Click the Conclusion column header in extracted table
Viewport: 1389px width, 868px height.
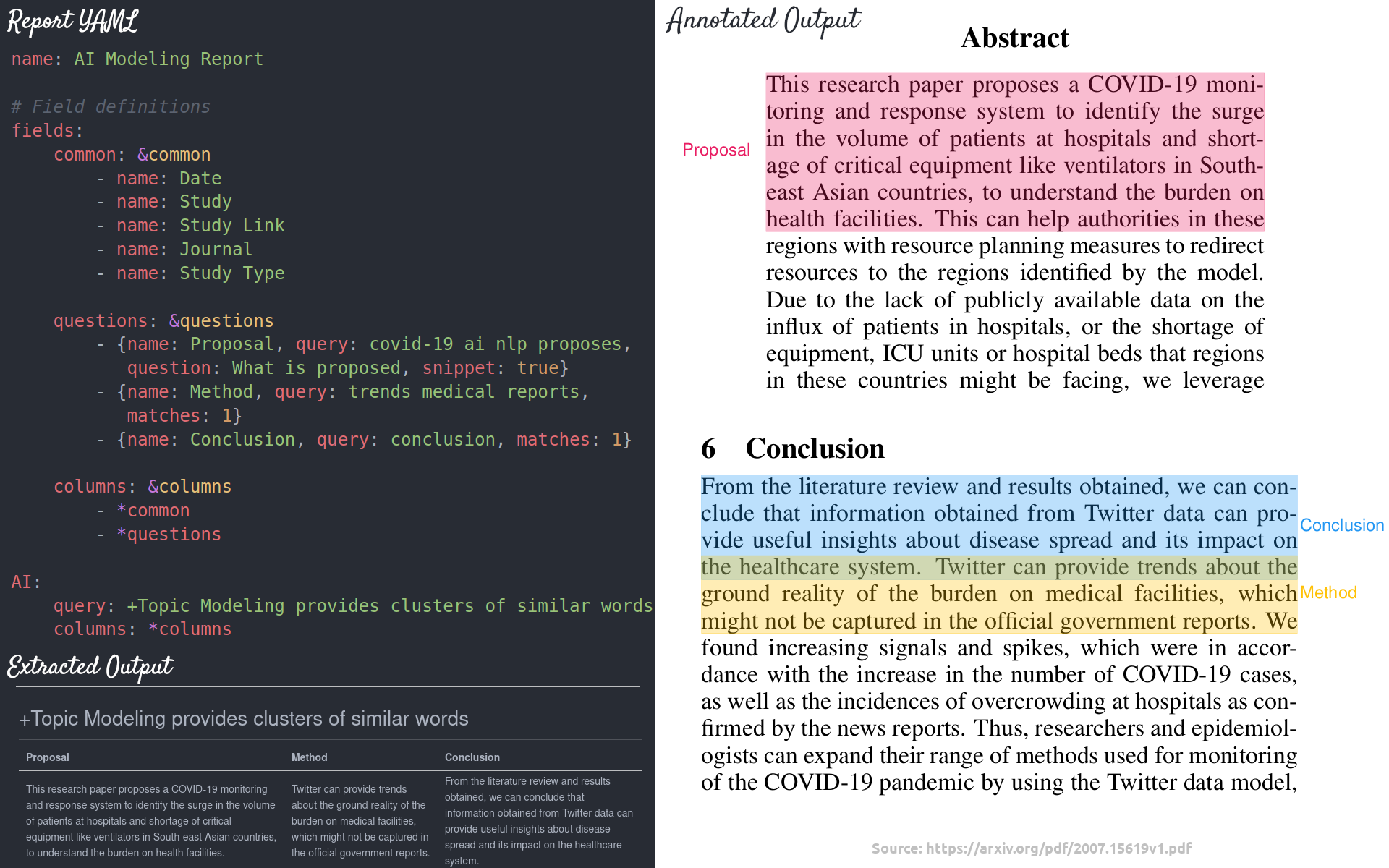(x=471, y=756)
